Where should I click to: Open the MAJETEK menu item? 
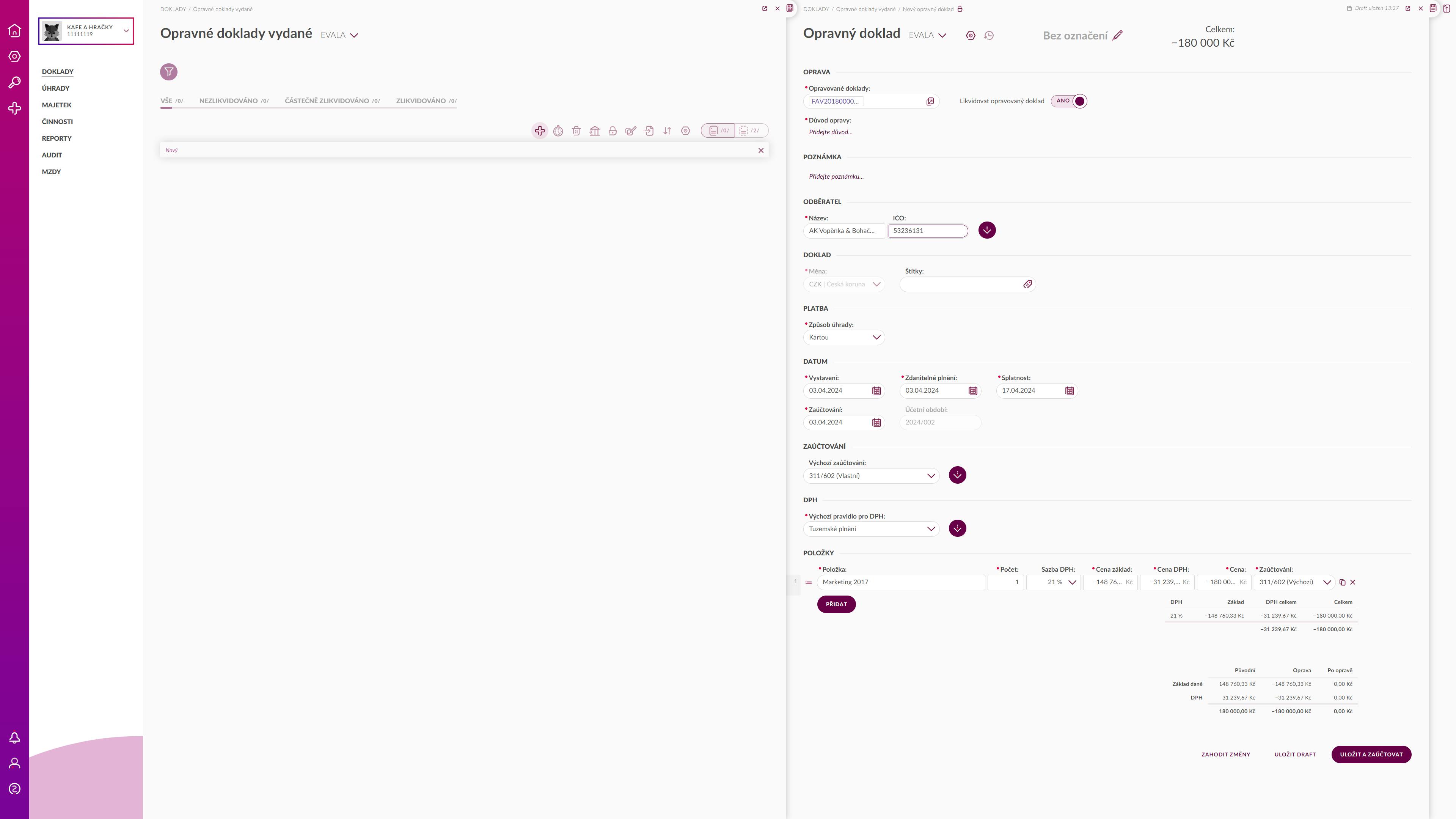coord(57,105)
